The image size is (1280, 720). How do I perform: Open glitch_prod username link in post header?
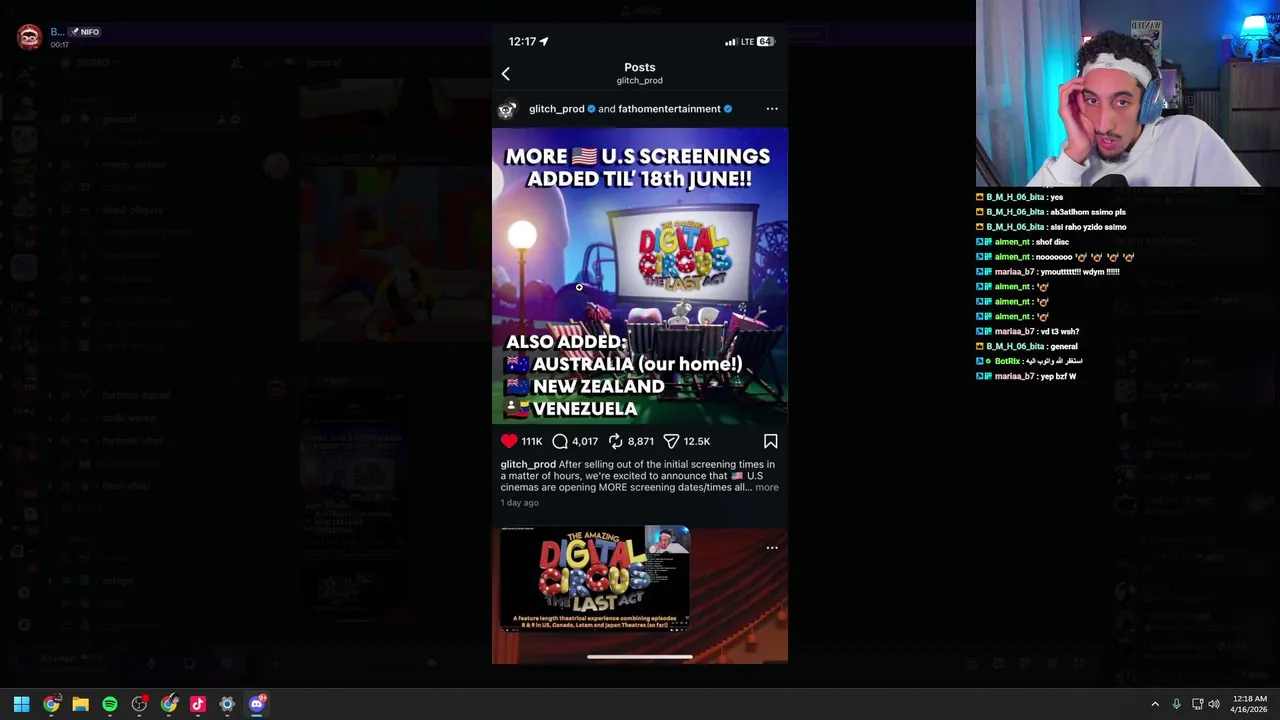556,109
